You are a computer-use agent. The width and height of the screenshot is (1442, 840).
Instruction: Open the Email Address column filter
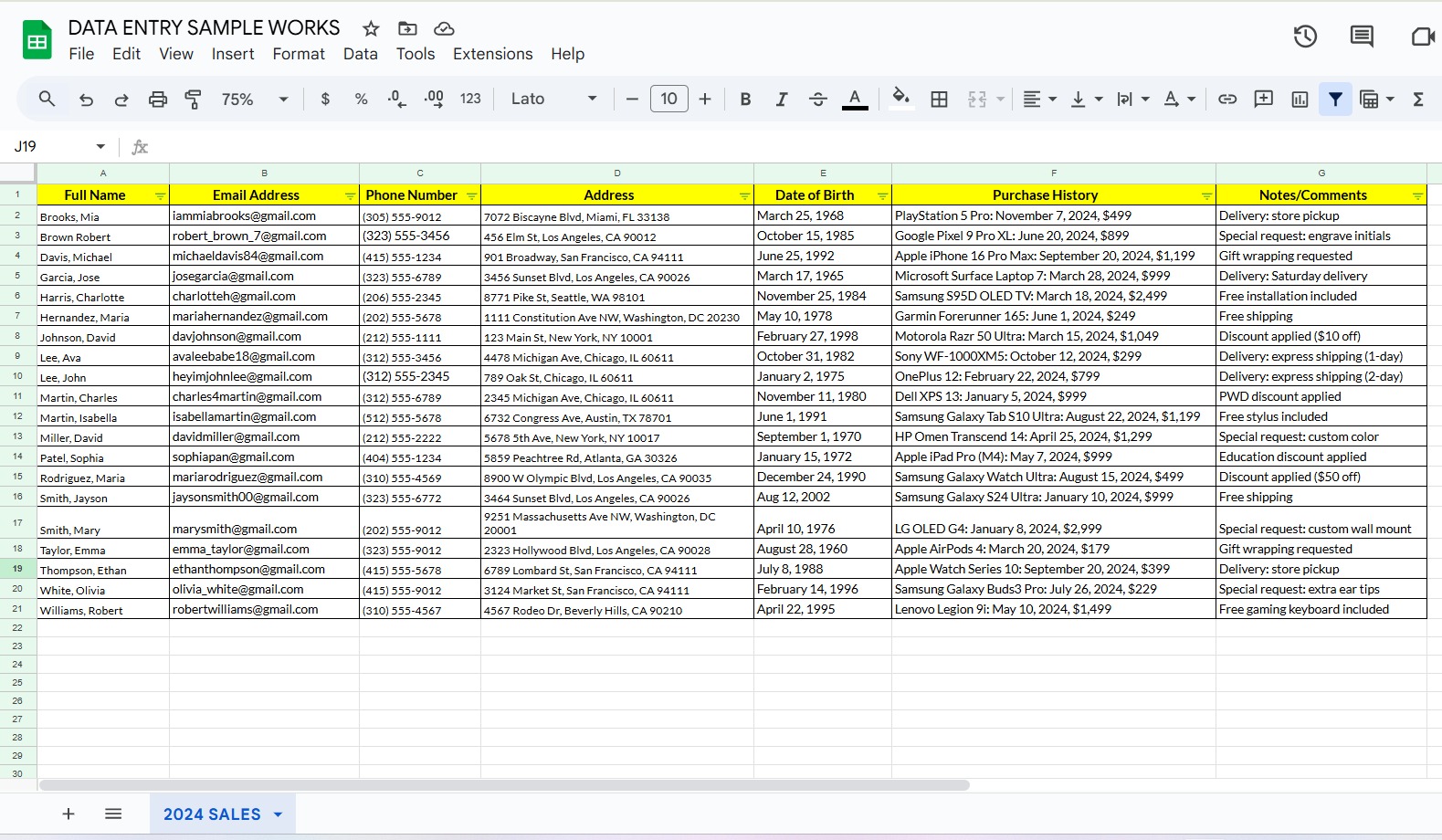pos(350,195)
